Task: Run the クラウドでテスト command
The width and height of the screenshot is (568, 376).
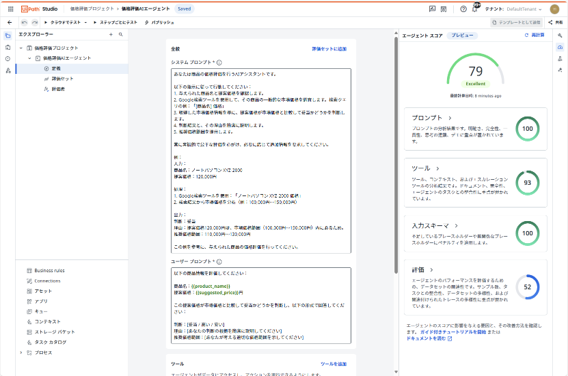Action: click(x=62, y=22)
